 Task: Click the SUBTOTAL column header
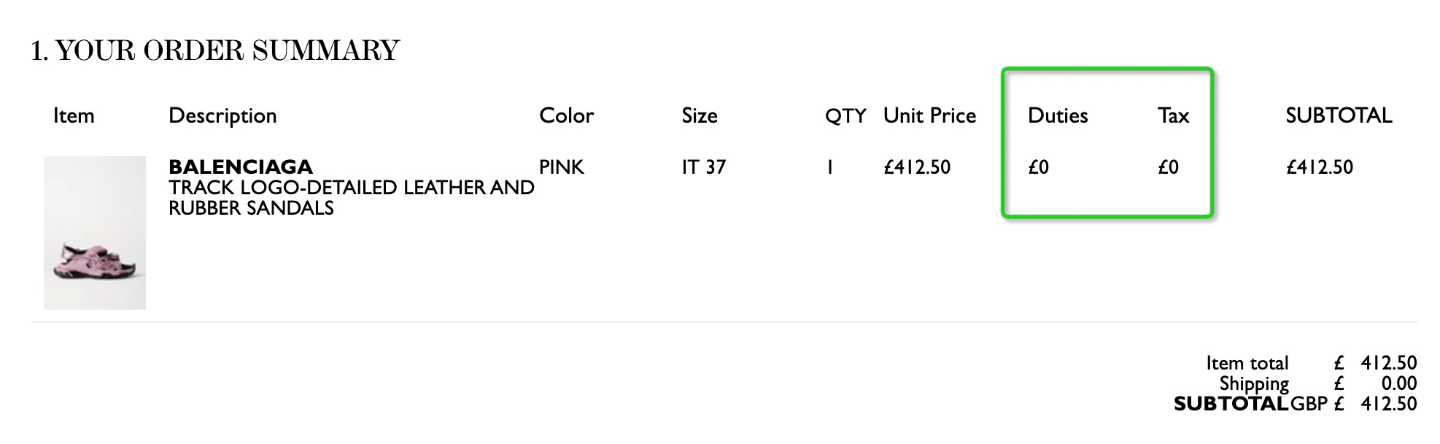point(1339,116)
